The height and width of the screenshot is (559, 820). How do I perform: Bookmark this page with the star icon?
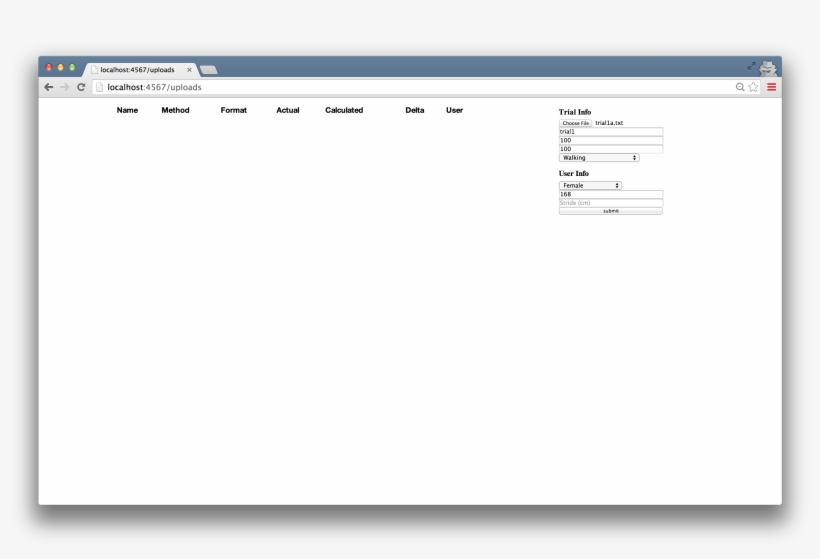(753, 87)
